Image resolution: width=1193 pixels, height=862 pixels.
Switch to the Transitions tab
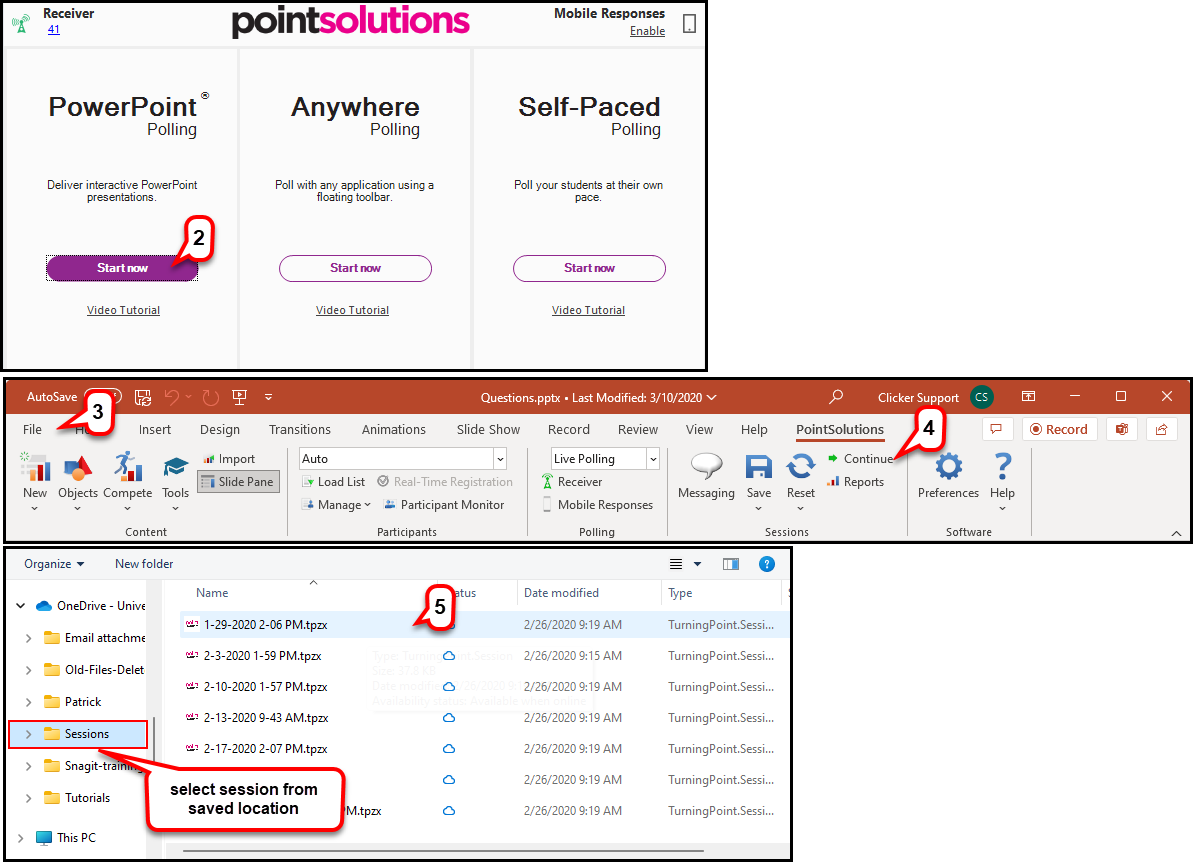pyautogui.click(x=300, y=429)
